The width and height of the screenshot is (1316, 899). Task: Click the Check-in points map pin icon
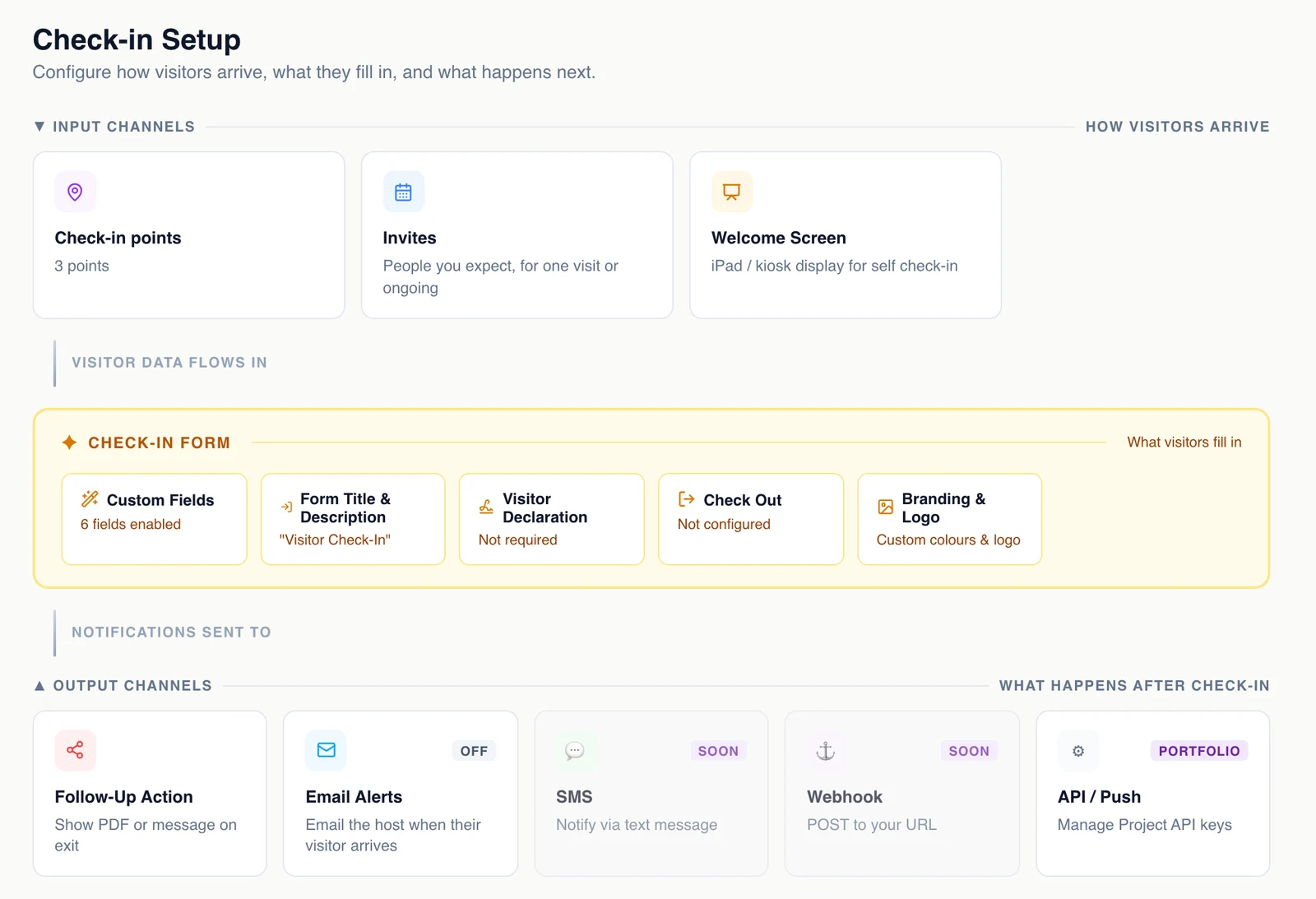pos(75,192)
